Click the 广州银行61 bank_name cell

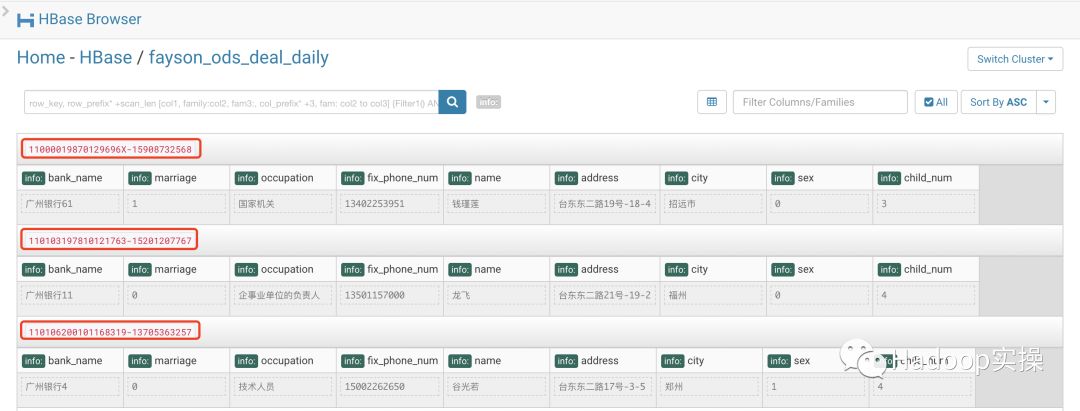[70, 204]
